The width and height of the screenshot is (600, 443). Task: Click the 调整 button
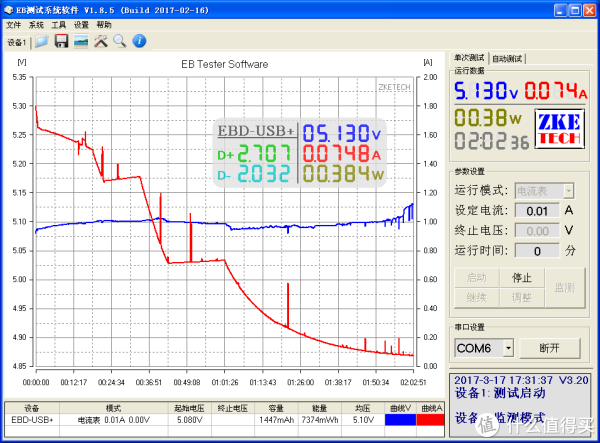tap(522, 298)
